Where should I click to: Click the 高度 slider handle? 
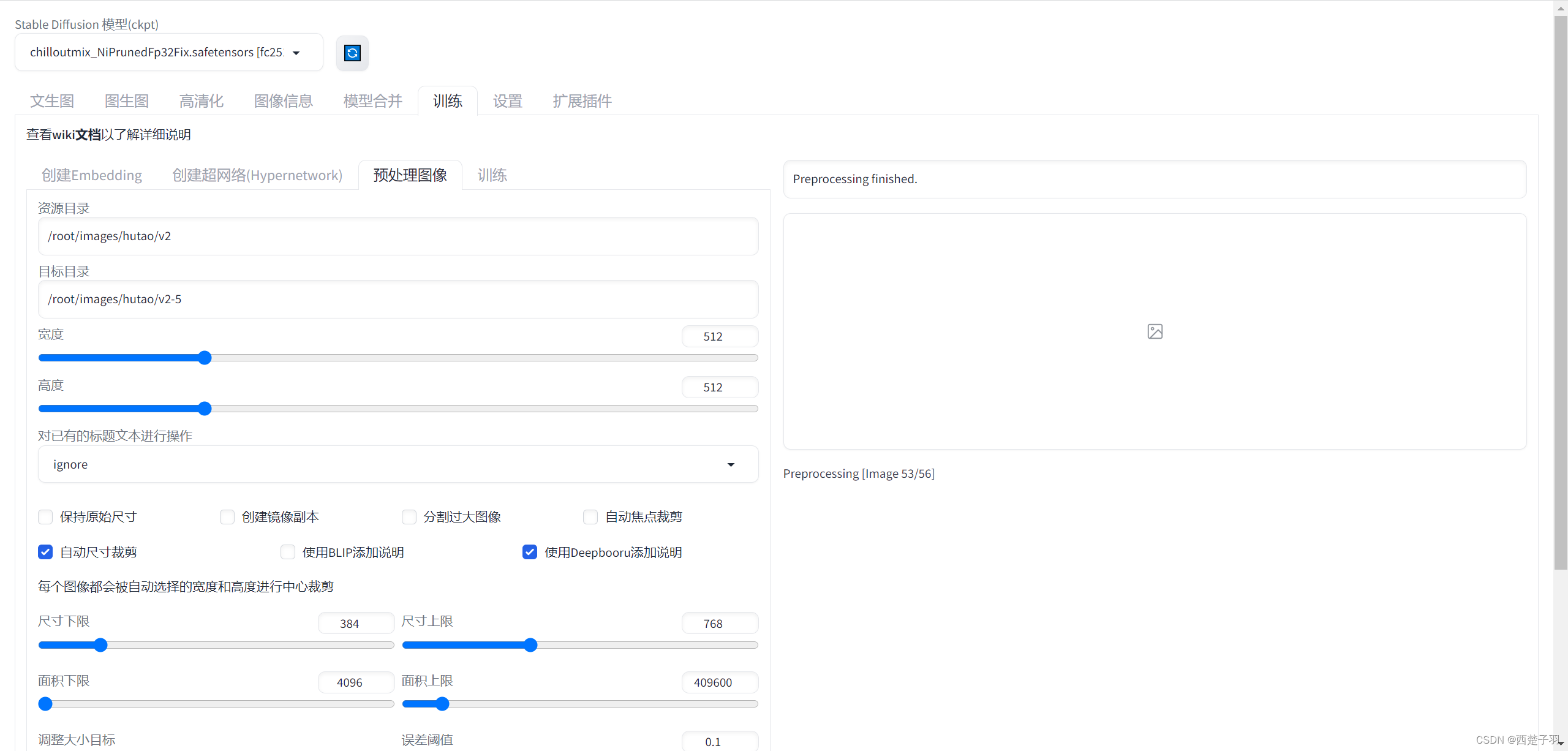point(205,409)
